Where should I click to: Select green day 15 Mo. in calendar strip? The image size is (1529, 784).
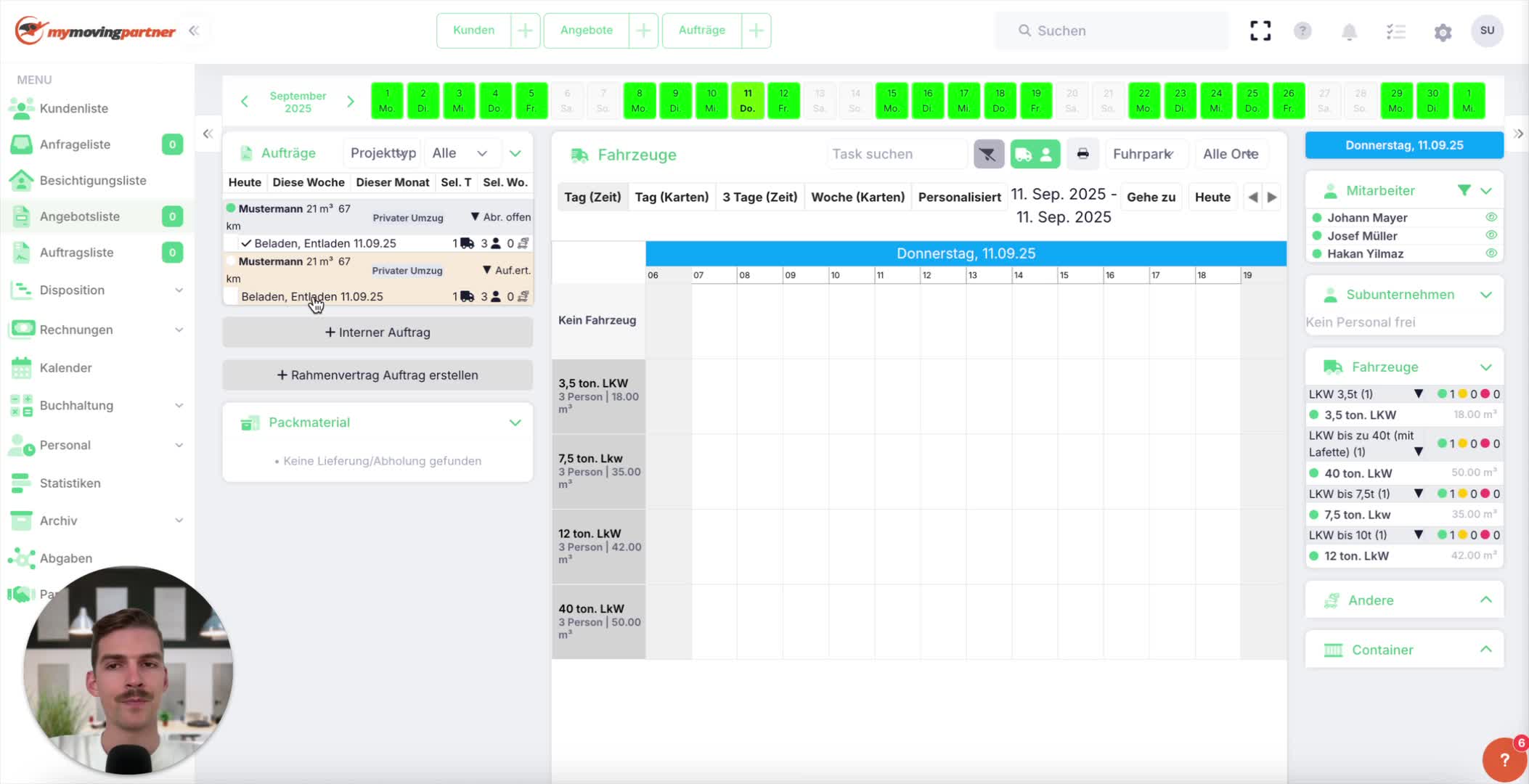pyautogui.click(x=892, y=101)
